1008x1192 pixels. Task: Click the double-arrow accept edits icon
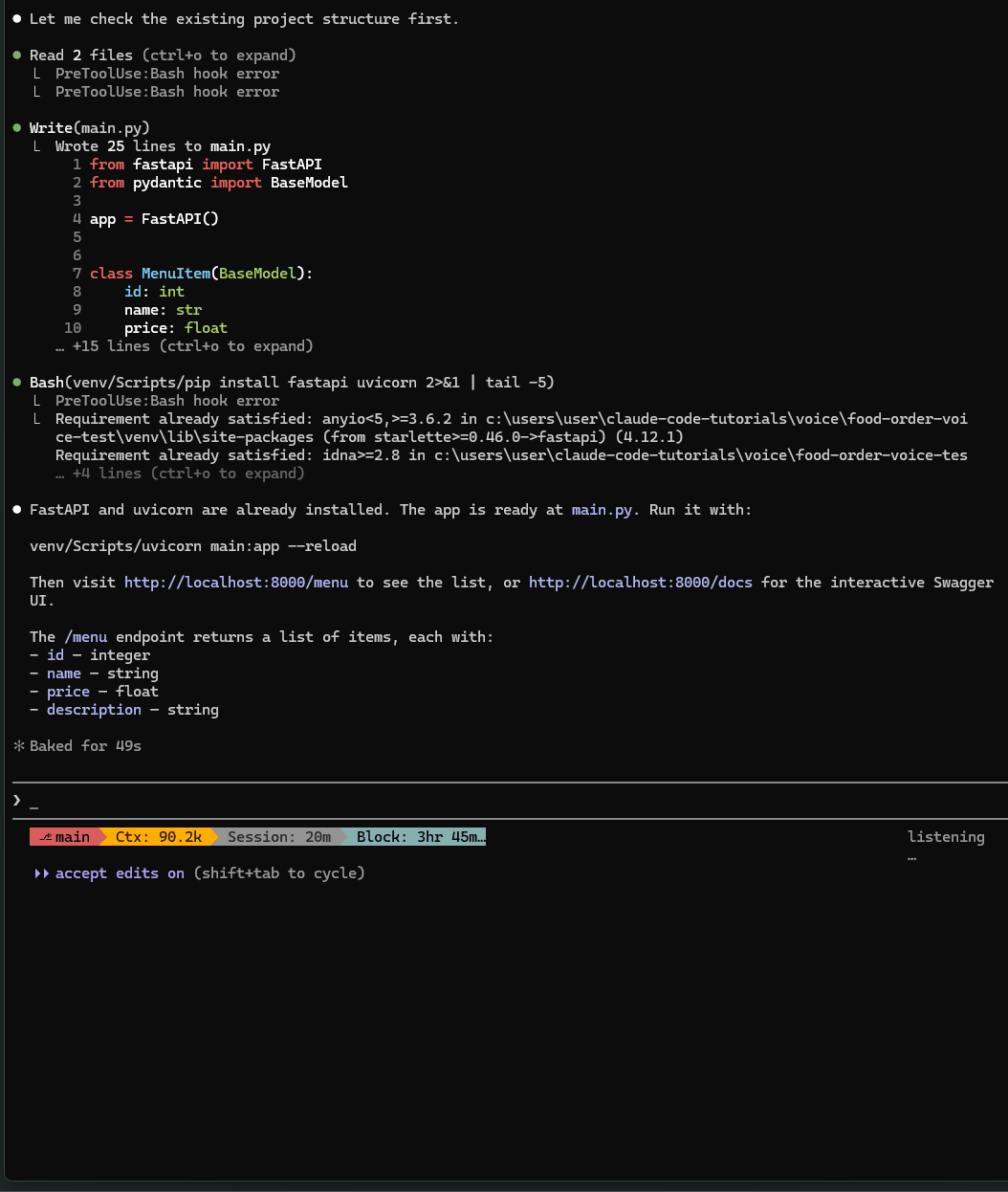(41, 873)
